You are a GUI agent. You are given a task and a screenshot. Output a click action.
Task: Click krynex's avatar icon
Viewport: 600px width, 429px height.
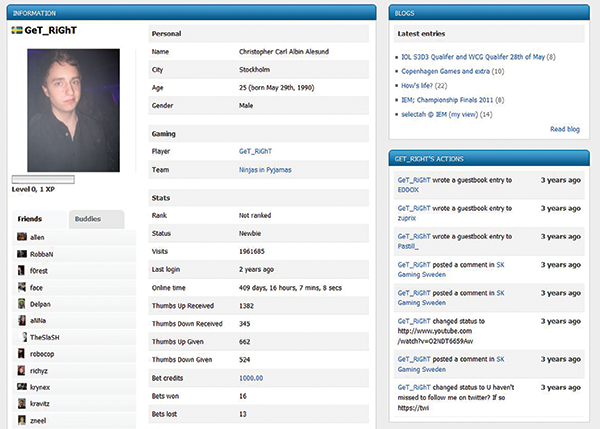point(22,386)
